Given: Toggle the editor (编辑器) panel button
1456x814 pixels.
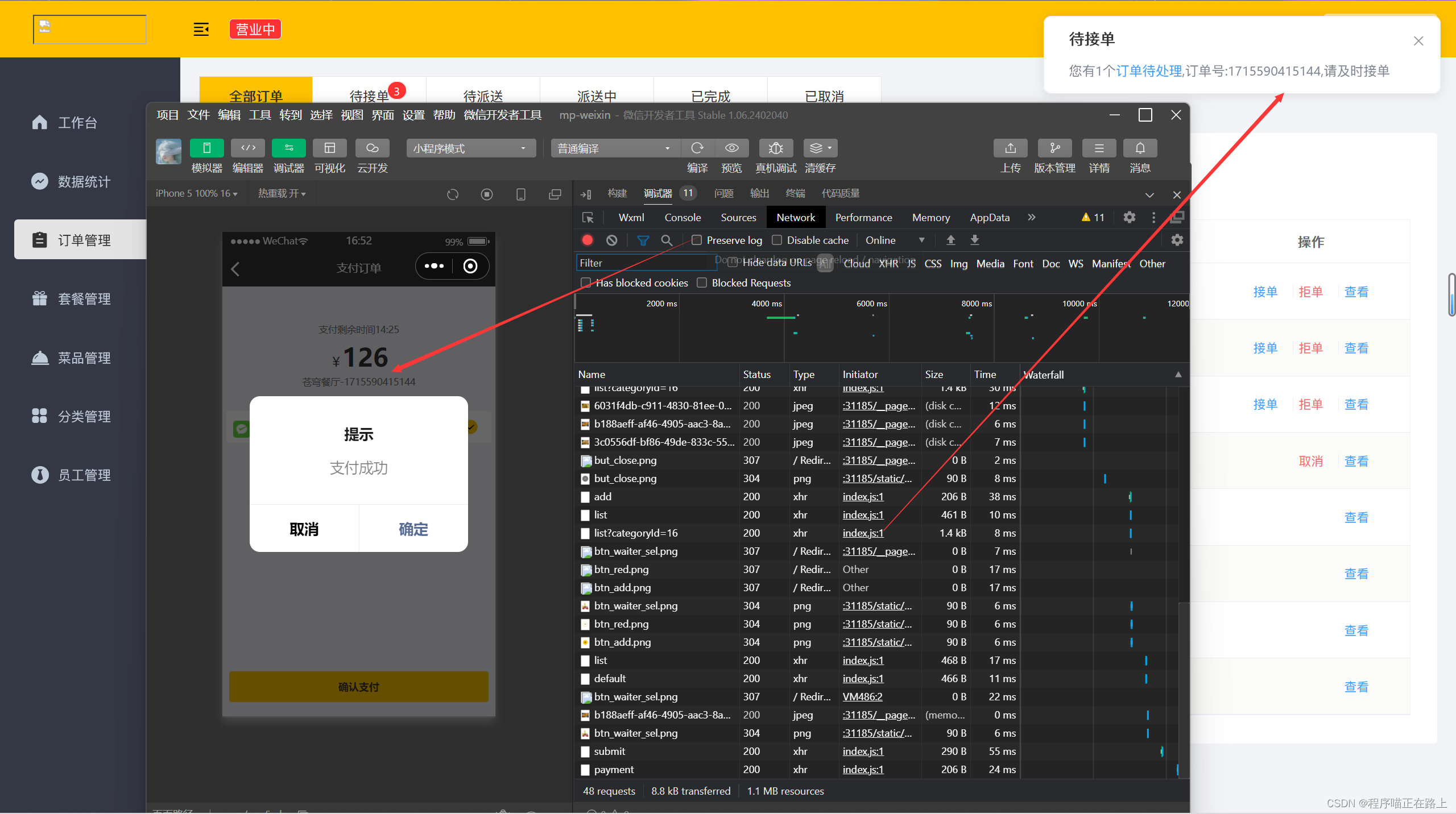Looking at the screenshot, I should [x=247, y=148].
